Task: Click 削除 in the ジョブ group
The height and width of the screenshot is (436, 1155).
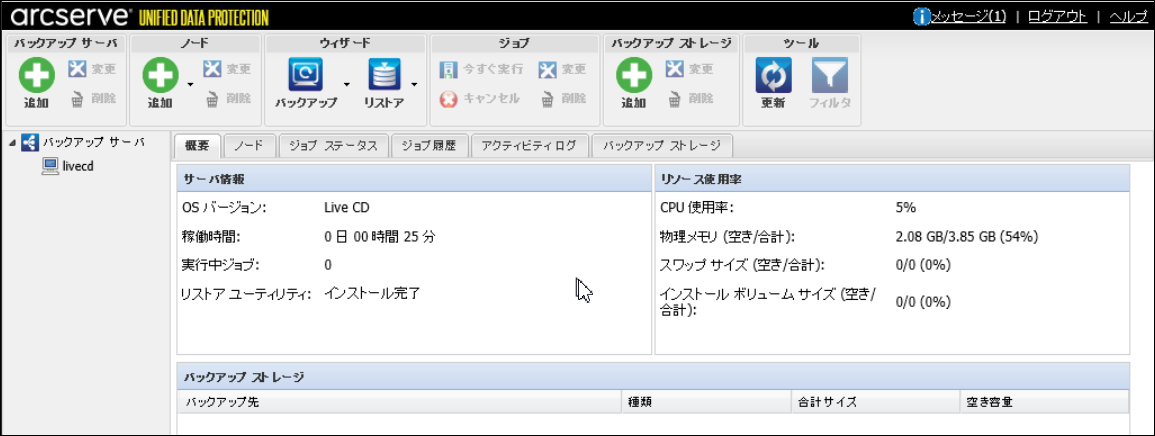Action: [x=562, y=99]
